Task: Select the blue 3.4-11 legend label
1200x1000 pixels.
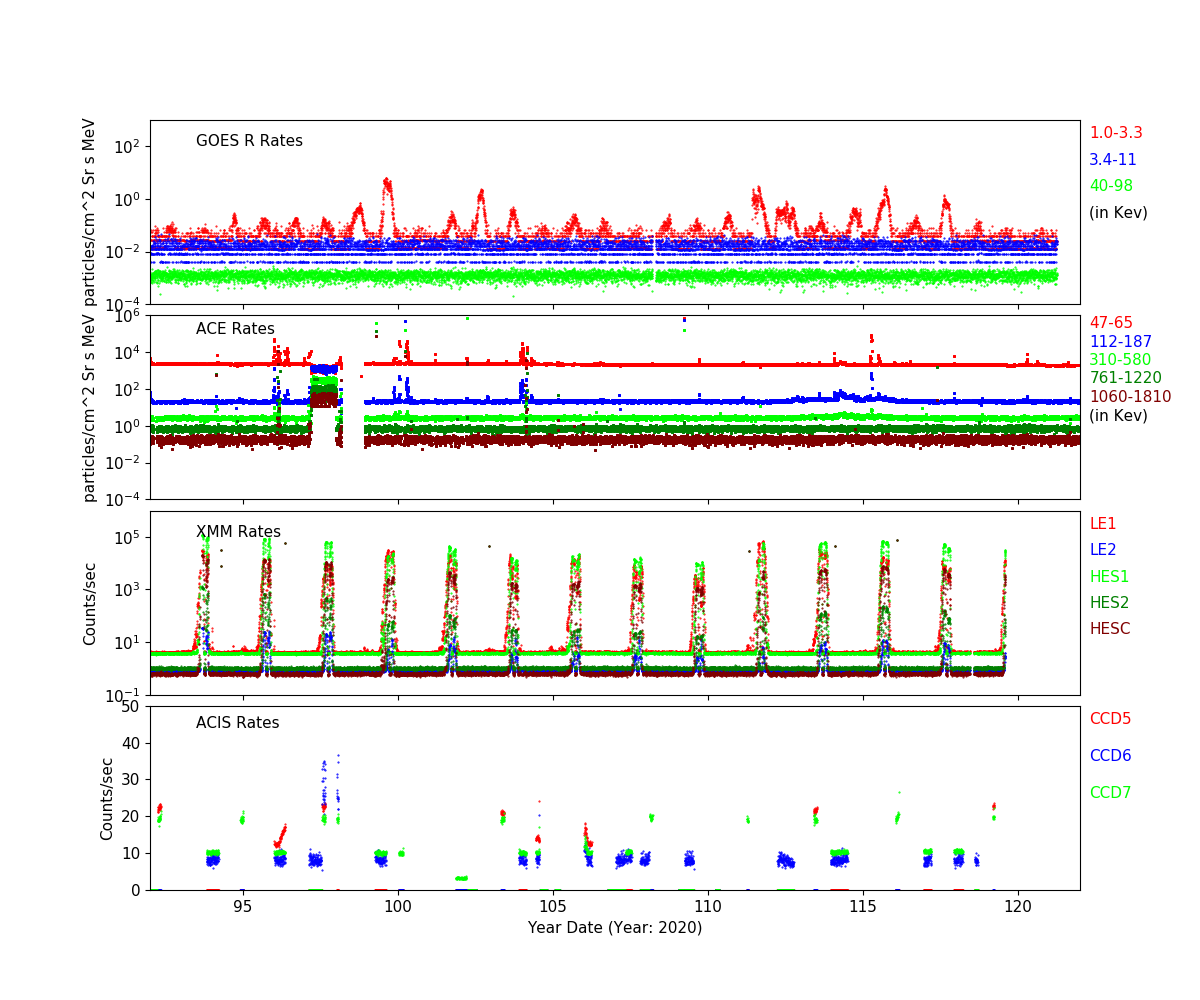Action: [1112, 160]
